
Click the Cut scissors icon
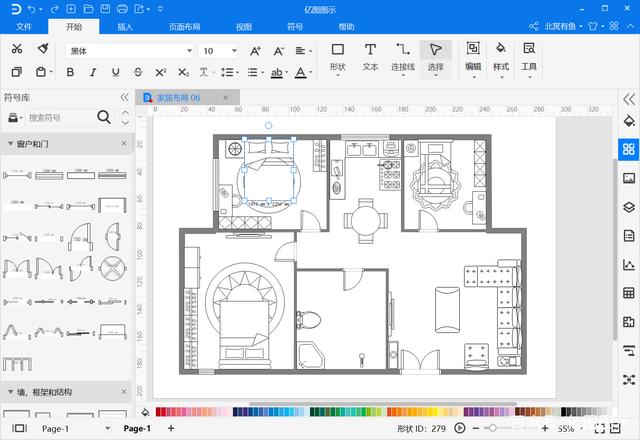[17, 49]
